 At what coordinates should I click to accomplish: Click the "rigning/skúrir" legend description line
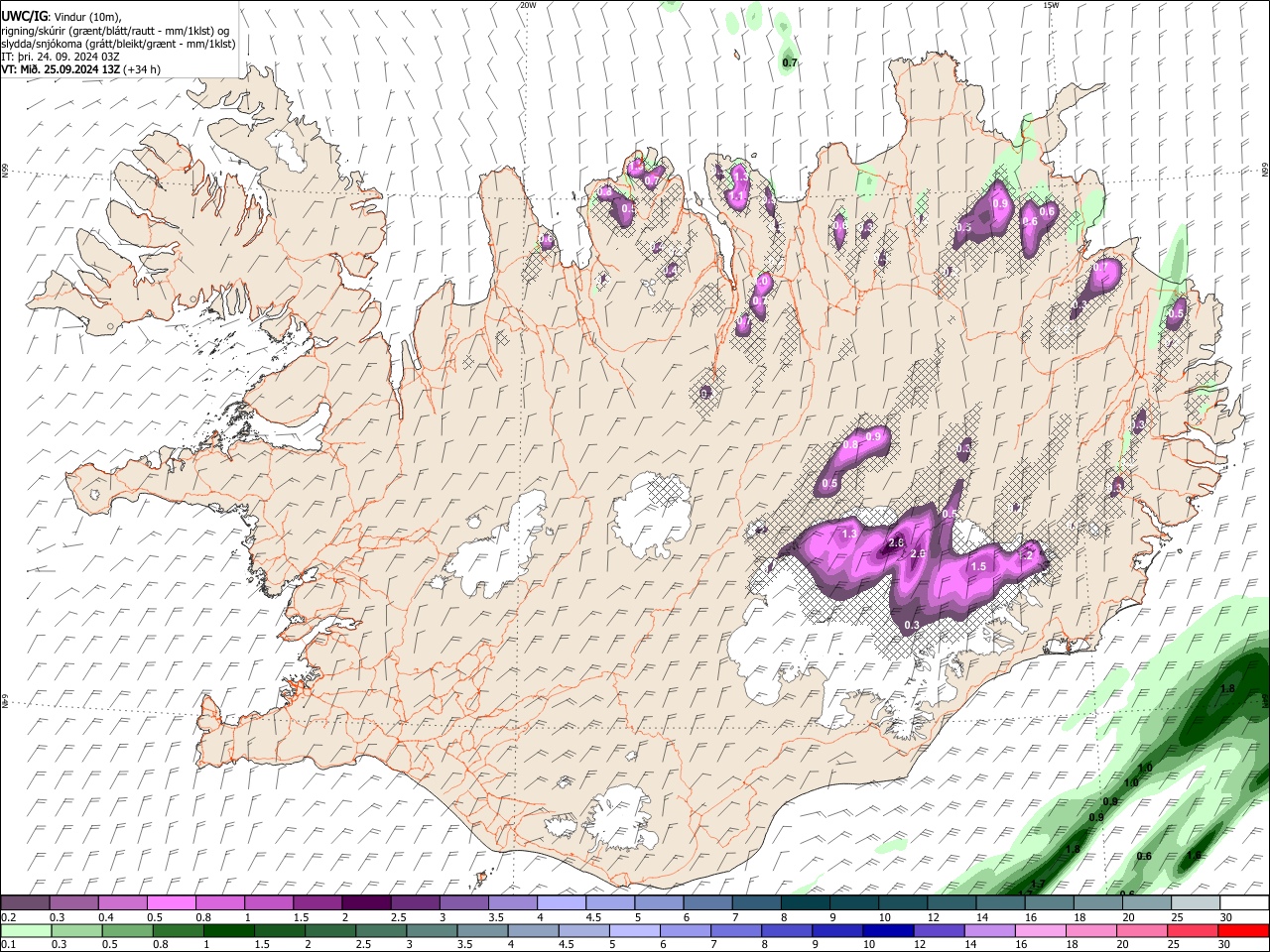click(115, 31)
